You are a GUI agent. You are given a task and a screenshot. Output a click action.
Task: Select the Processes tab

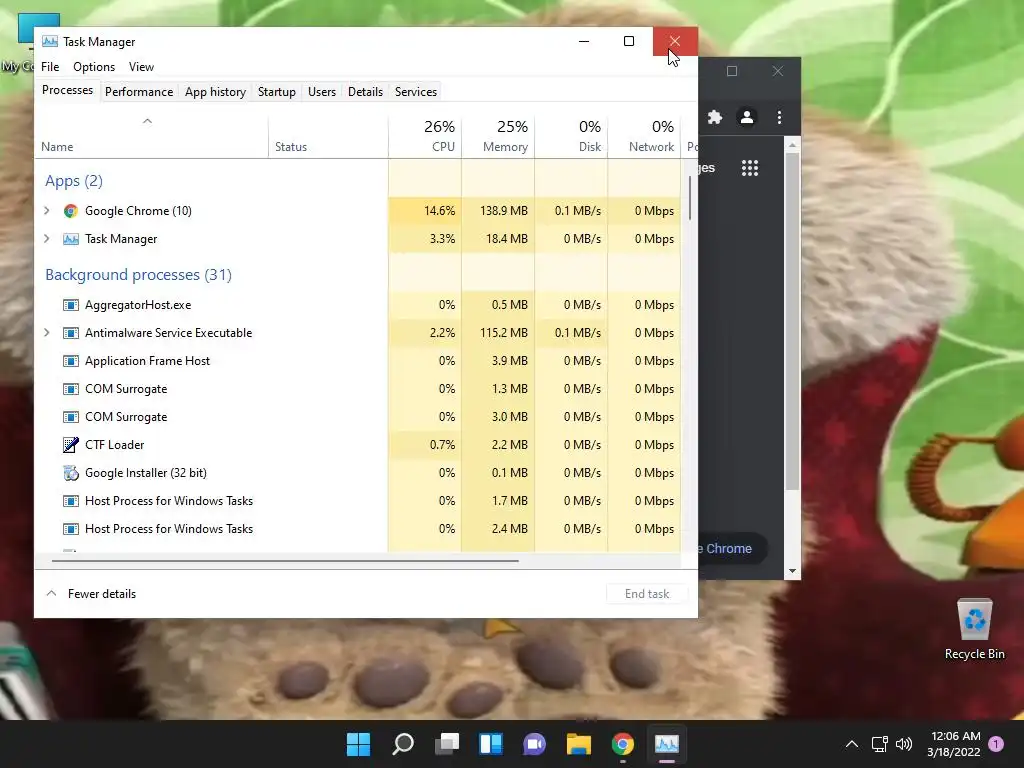tap(67, 90)
